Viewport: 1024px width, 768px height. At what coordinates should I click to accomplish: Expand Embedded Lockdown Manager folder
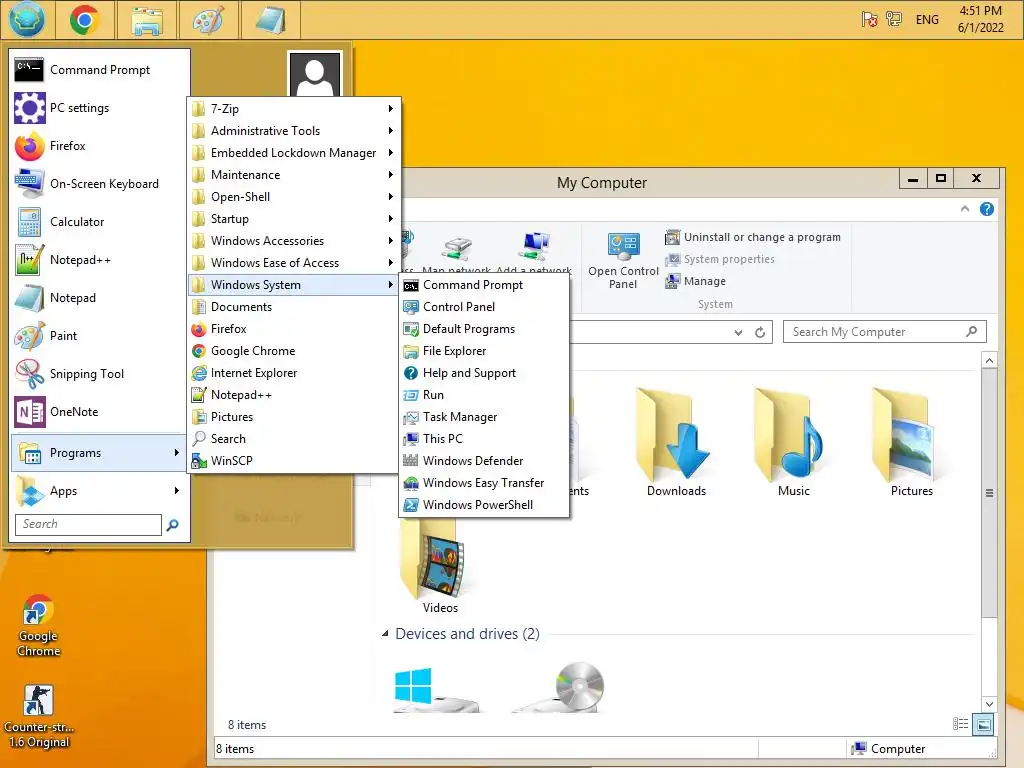coord(294,153)
